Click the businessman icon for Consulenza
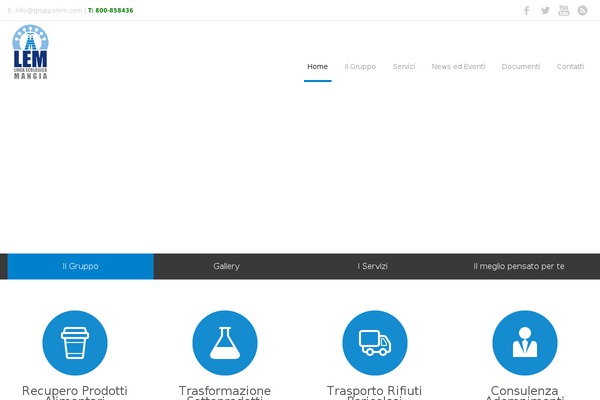The width and height of the screenshot is (600, 400). point(525,343)
